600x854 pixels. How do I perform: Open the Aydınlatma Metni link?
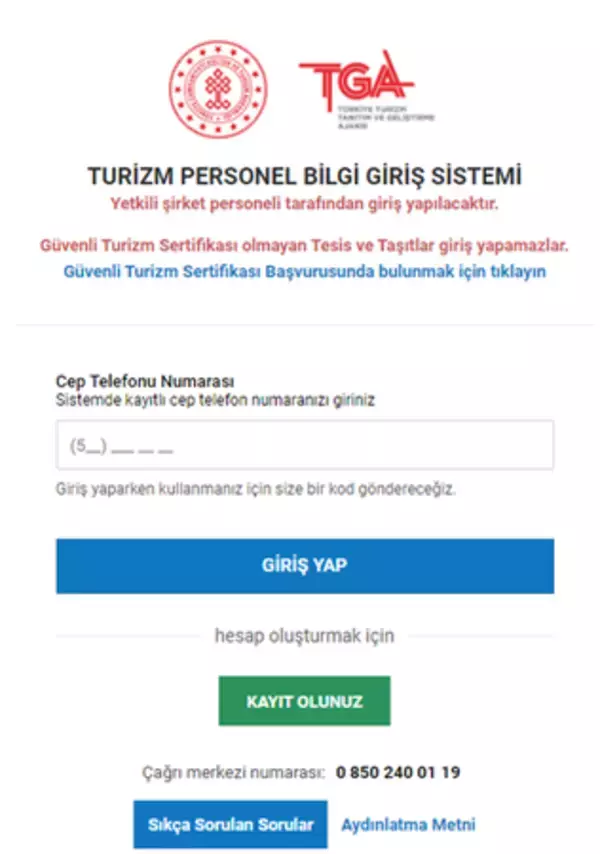click(408, 825)
